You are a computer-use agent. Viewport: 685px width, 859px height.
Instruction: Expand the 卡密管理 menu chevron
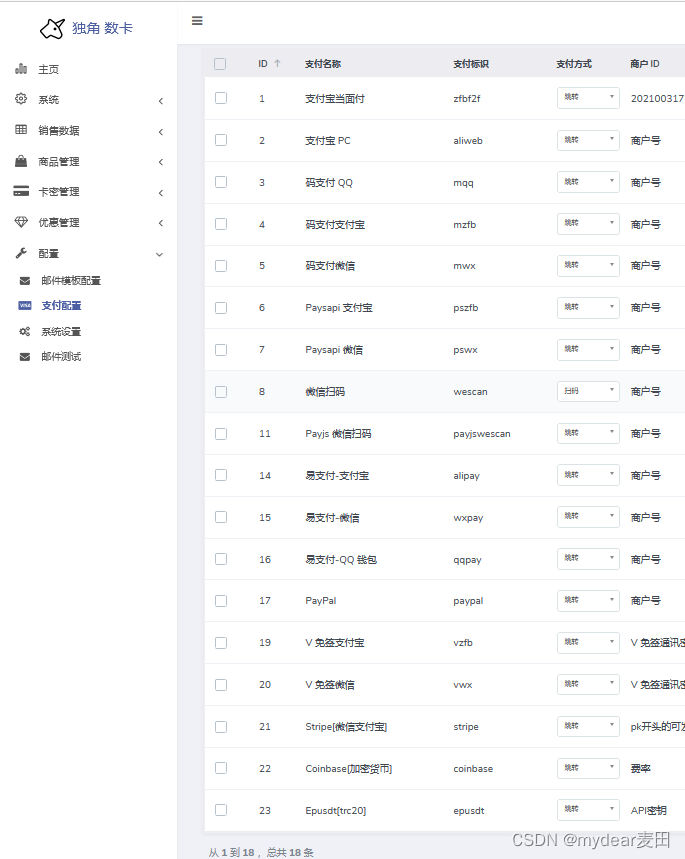click(x=161, y=193)
